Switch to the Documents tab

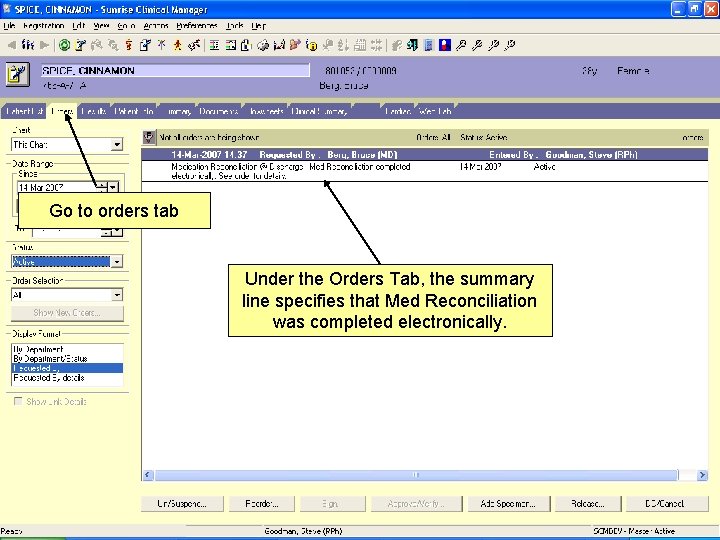coord(219,111)
